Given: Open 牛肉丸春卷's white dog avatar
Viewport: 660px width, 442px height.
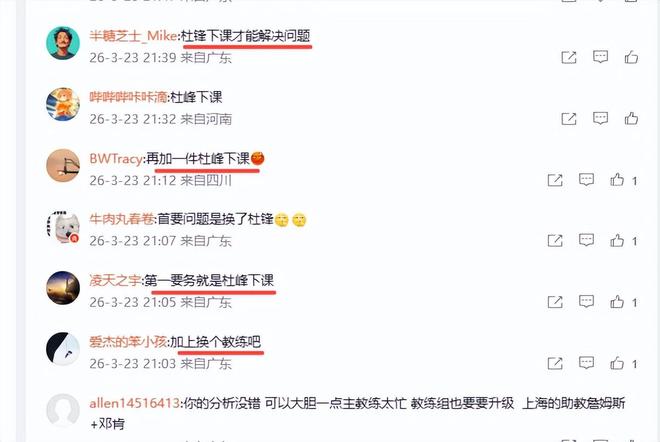Looking at the screenshot, I should click(x=63, y=227).
